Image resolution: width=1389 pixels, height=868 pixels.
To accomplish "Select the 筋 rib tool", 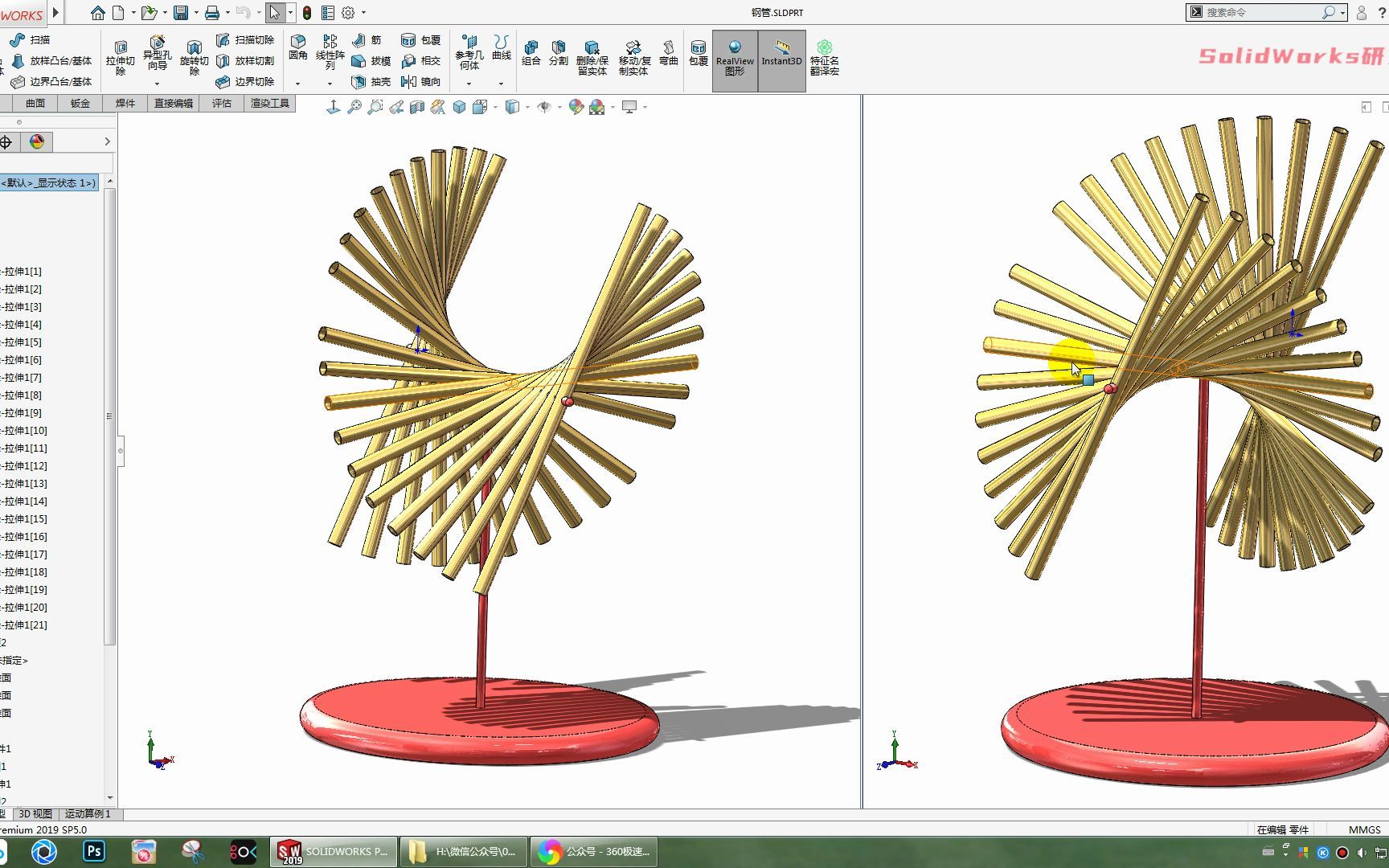I will 367,39.
